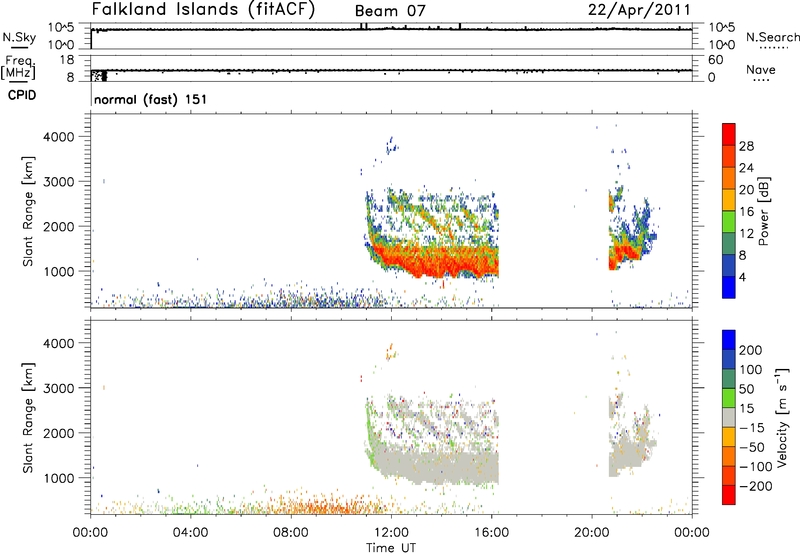Click the 'Beam 07' label
The width and height of the screenshot is (800, 554).
tap(390, 11)
